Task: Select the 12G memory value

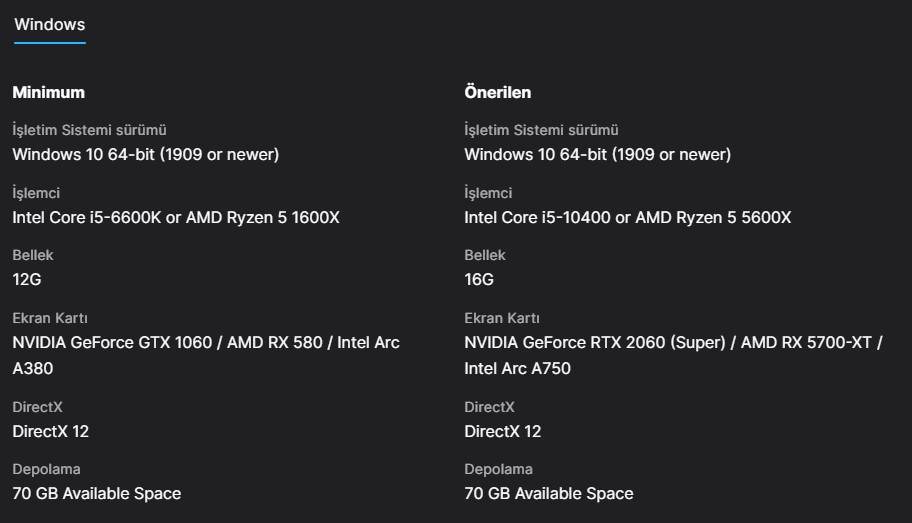Action: click(x=27, y=279)
